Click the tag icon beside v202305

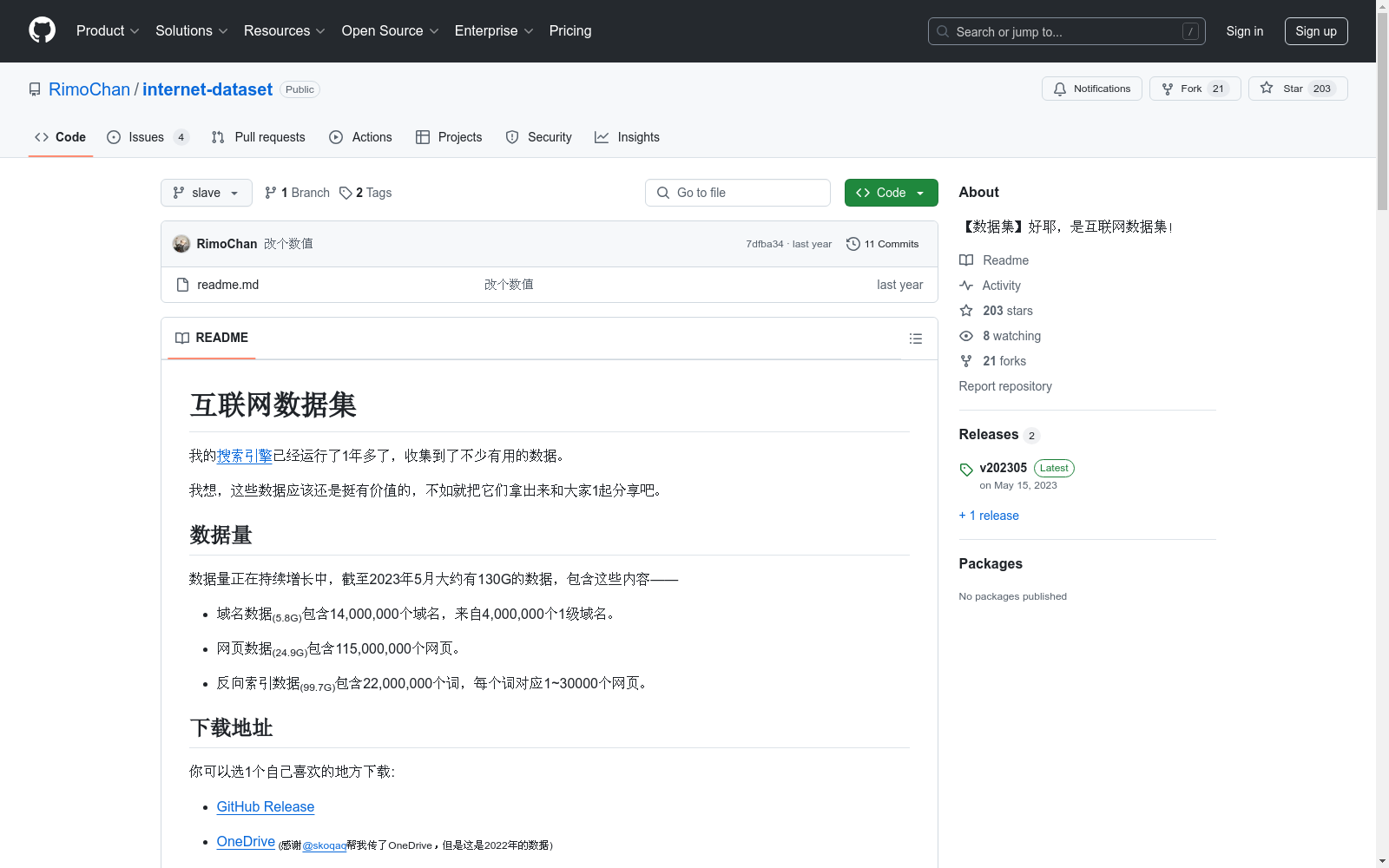[x=966, y=470]
